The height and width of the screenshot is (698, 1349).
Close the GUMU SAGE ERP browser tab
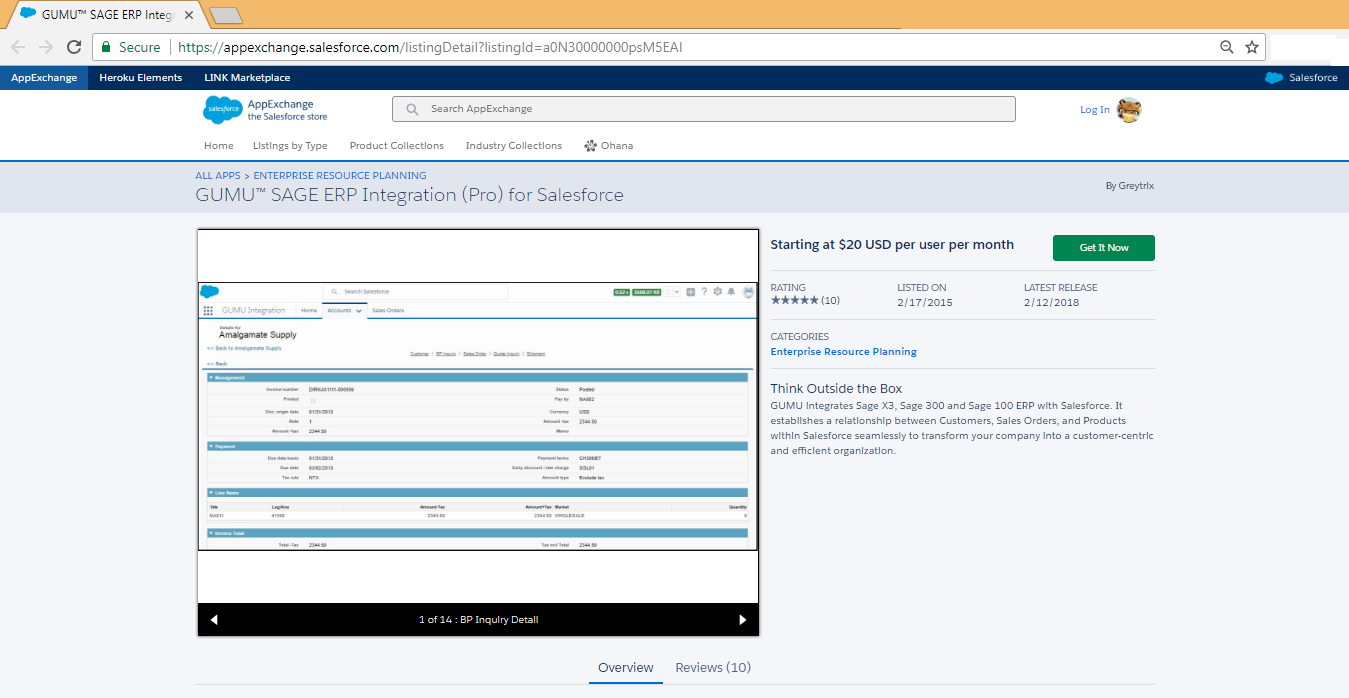(x=189, y=15)
